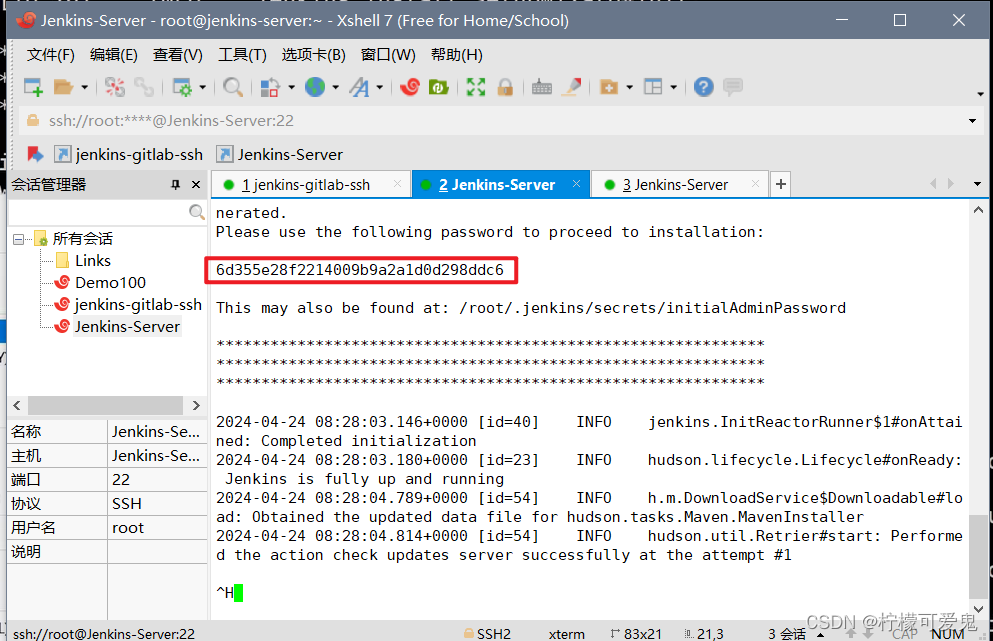The height and width of the screenshot is (641, 993).
Task: Pin the session manager panel
Action: [175, 185]
